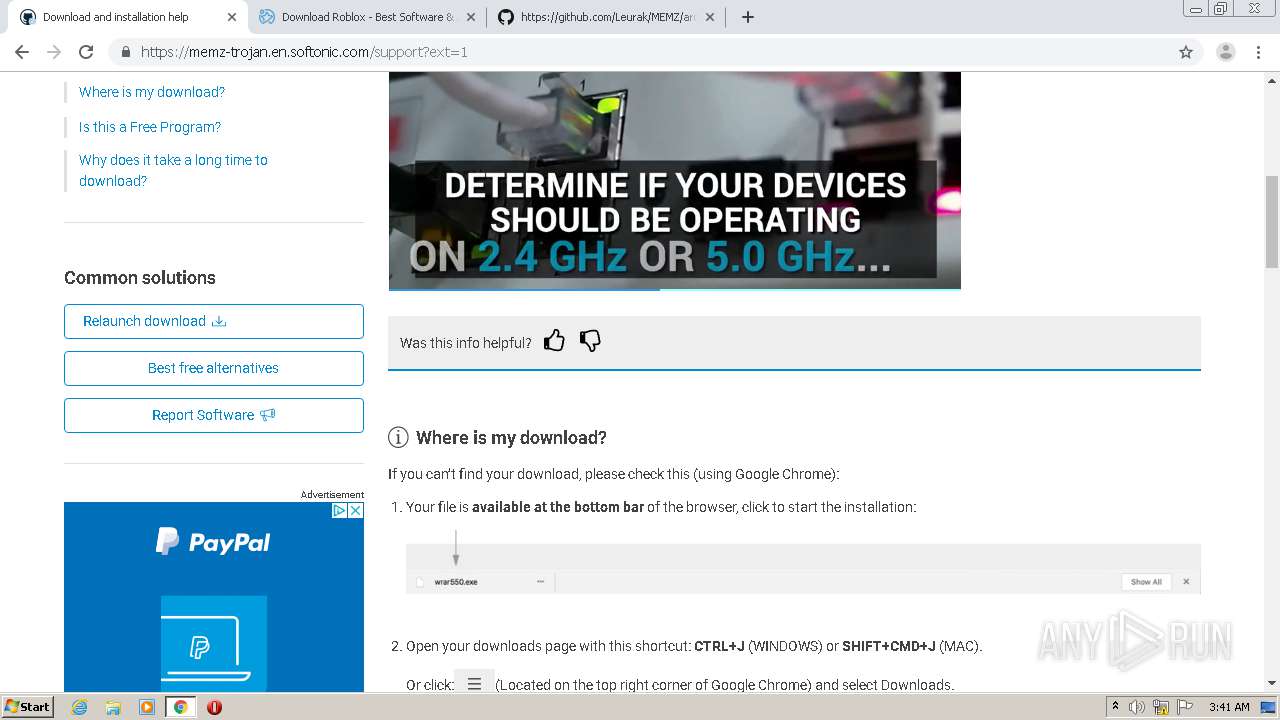This screenshot has height=720, width=1280.
Task: Click the Relaunch download button
Action: [214, 321]
